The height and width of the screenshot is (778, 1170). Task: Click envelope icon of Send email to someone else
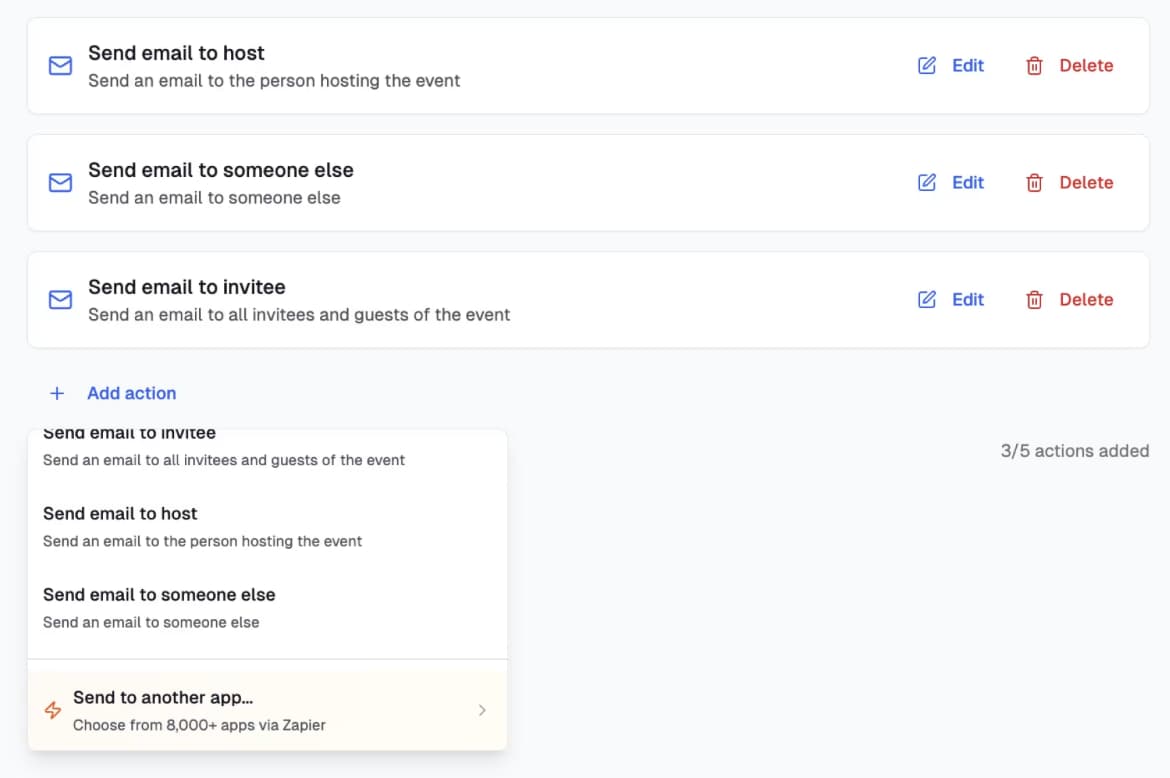tap(60, 183)
